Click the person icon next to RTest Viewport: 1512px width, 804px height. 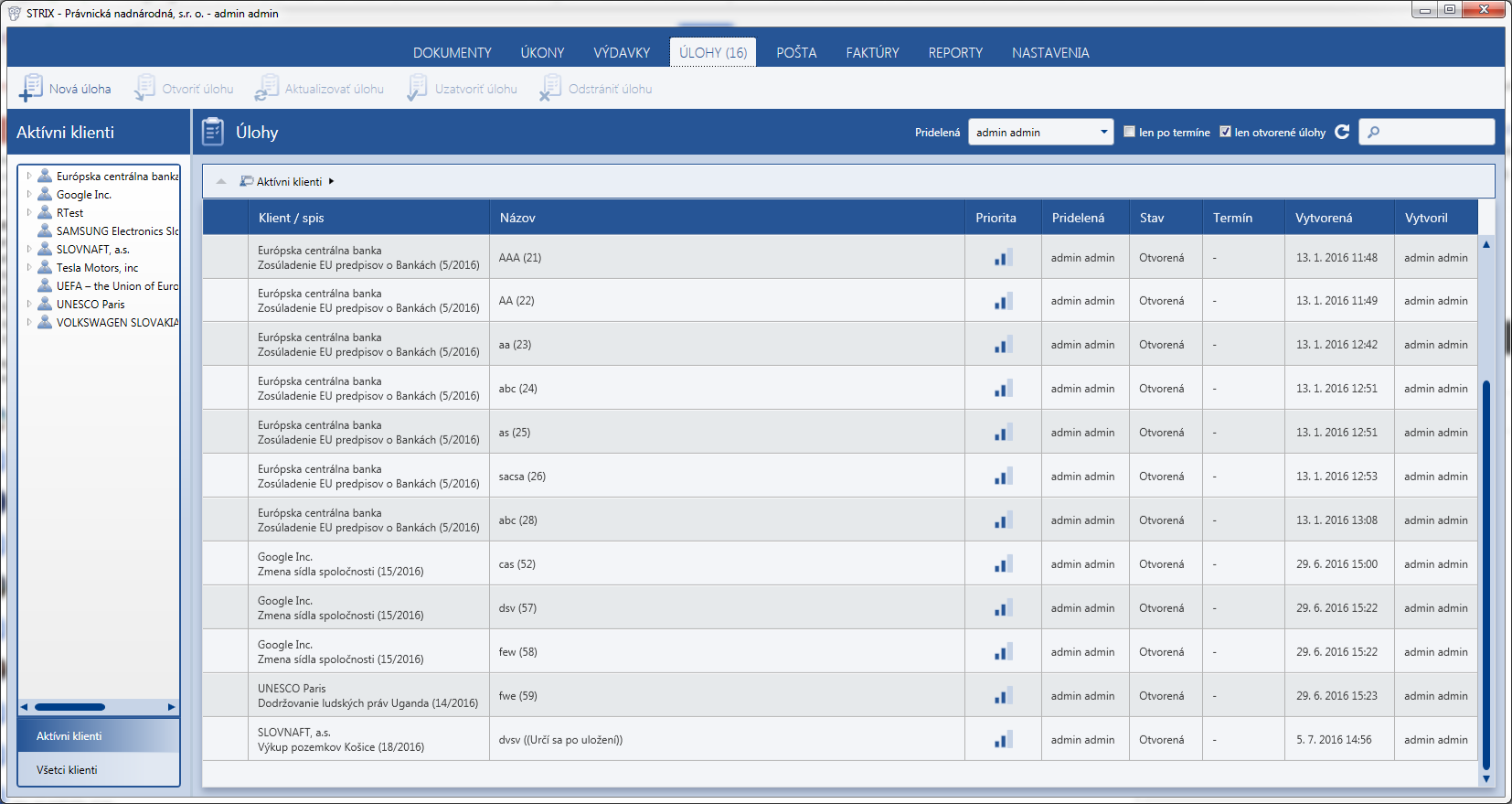(45, 212)
